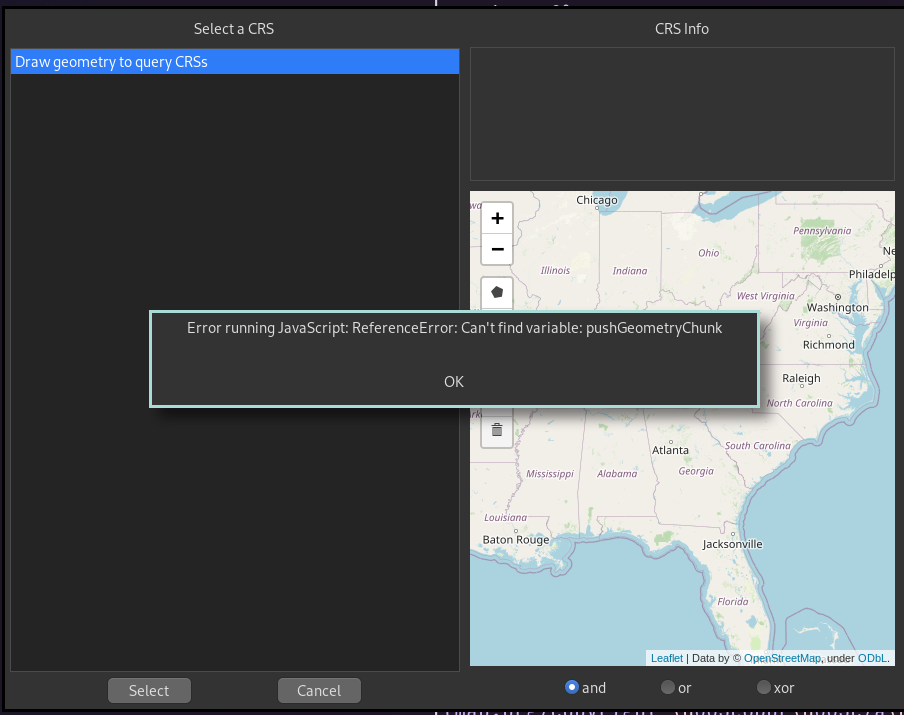Click the Pennsylvania state label
Image resolution: width=904 pixels, height=715 pixels.
point(822,231)
